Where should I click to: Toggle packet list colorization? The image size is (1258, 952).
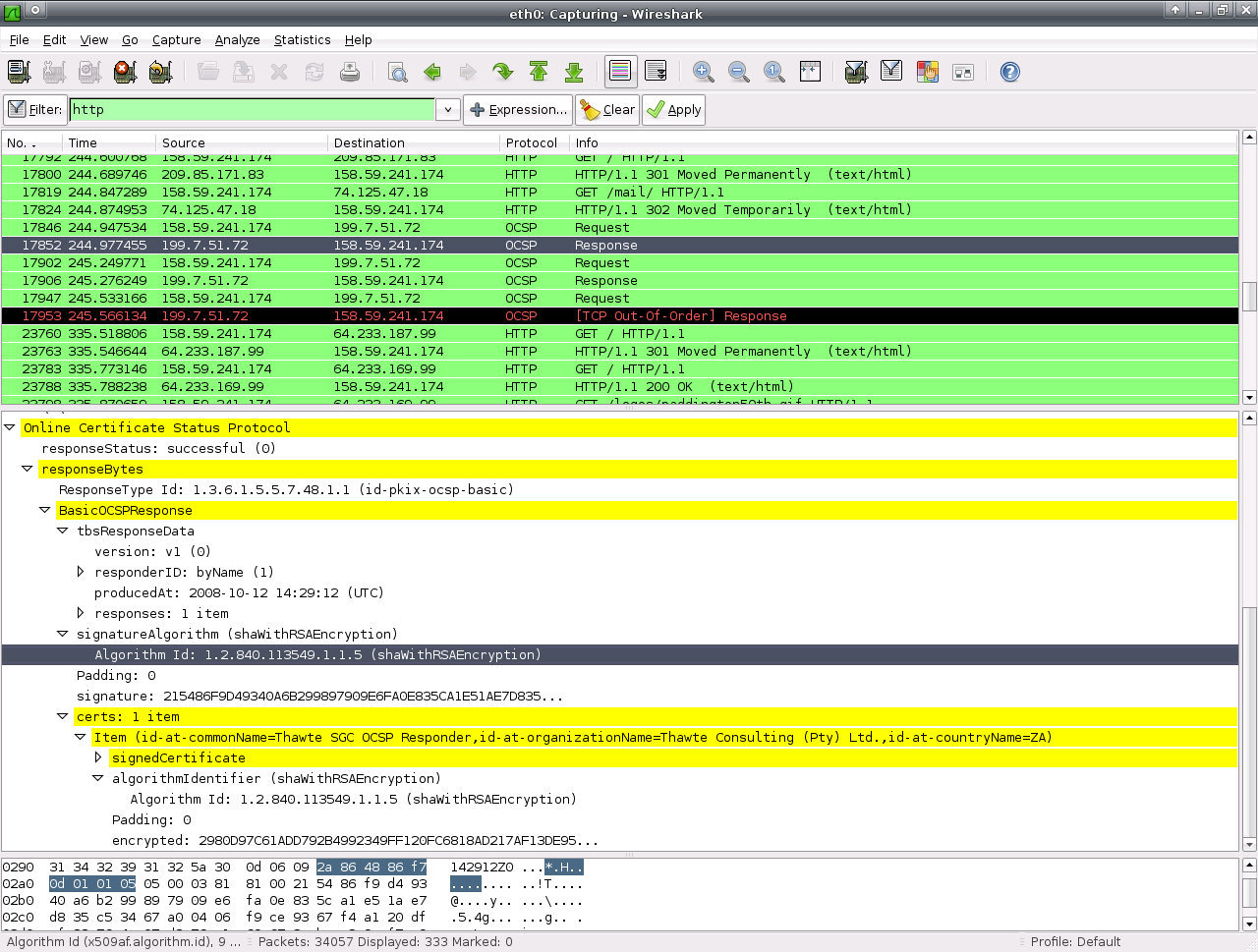click(620, 72)
